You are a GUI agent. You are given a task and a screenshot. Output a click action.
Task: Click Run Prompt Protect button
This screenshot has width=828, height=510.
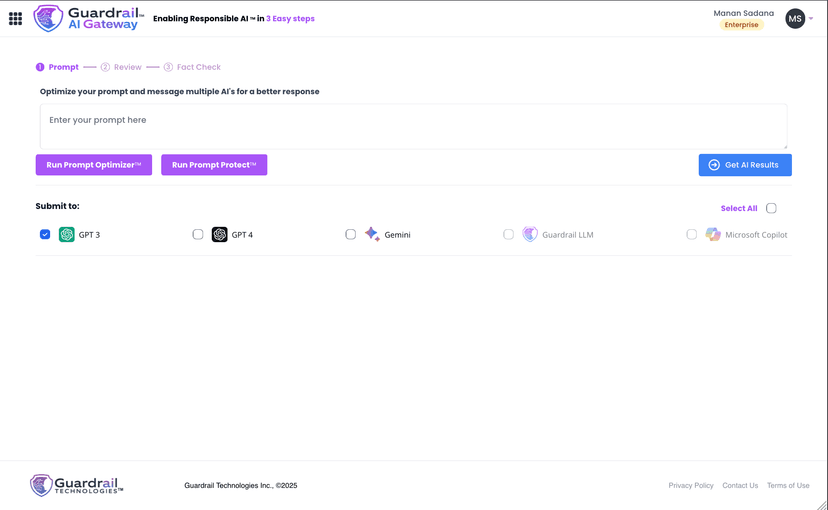click(214, 165)
